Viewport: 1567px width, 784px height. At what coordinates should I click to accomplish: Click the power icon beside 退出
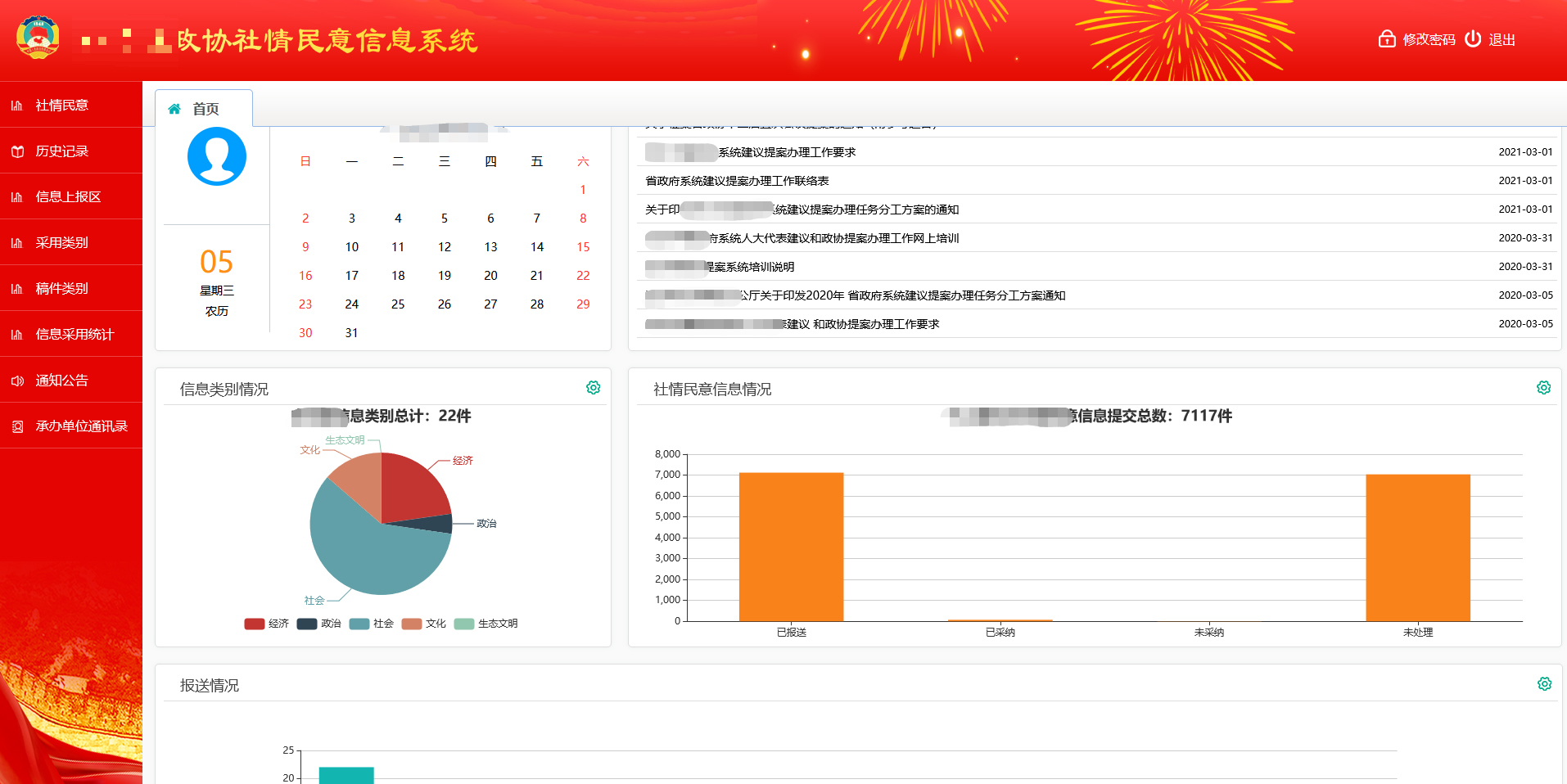1473,38
